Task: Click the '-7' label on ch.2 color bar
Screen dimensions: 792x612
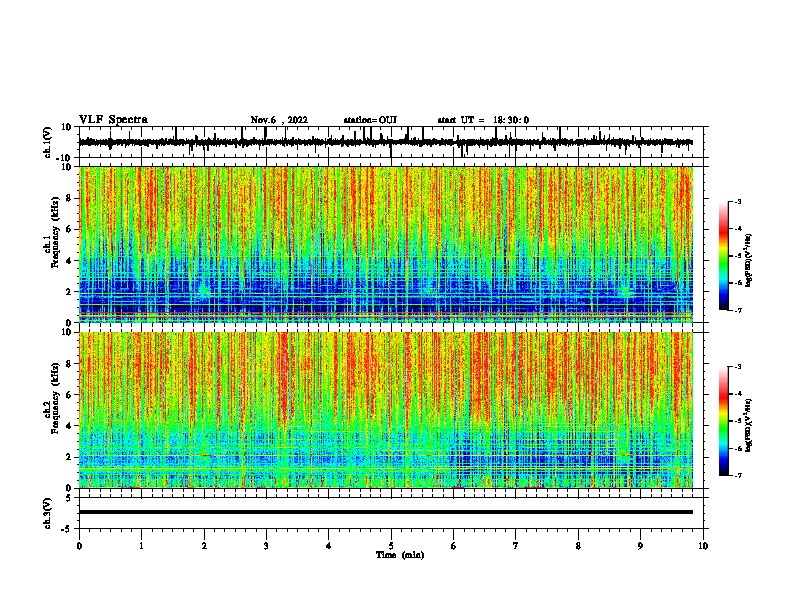Action: pyautogui.click(x=737, y=475)
